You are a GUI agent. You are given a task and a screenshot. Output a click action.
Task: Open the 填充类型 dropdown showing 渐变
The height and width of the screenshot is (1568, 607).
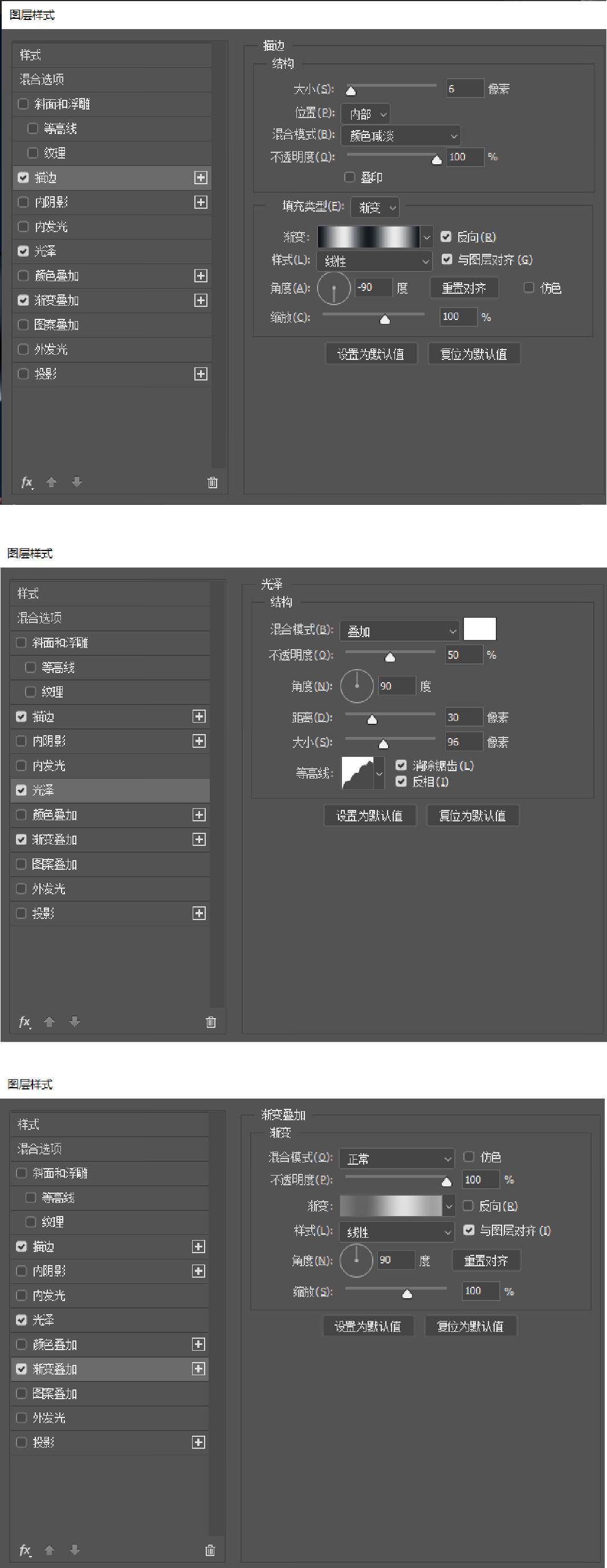coord(375,208)
